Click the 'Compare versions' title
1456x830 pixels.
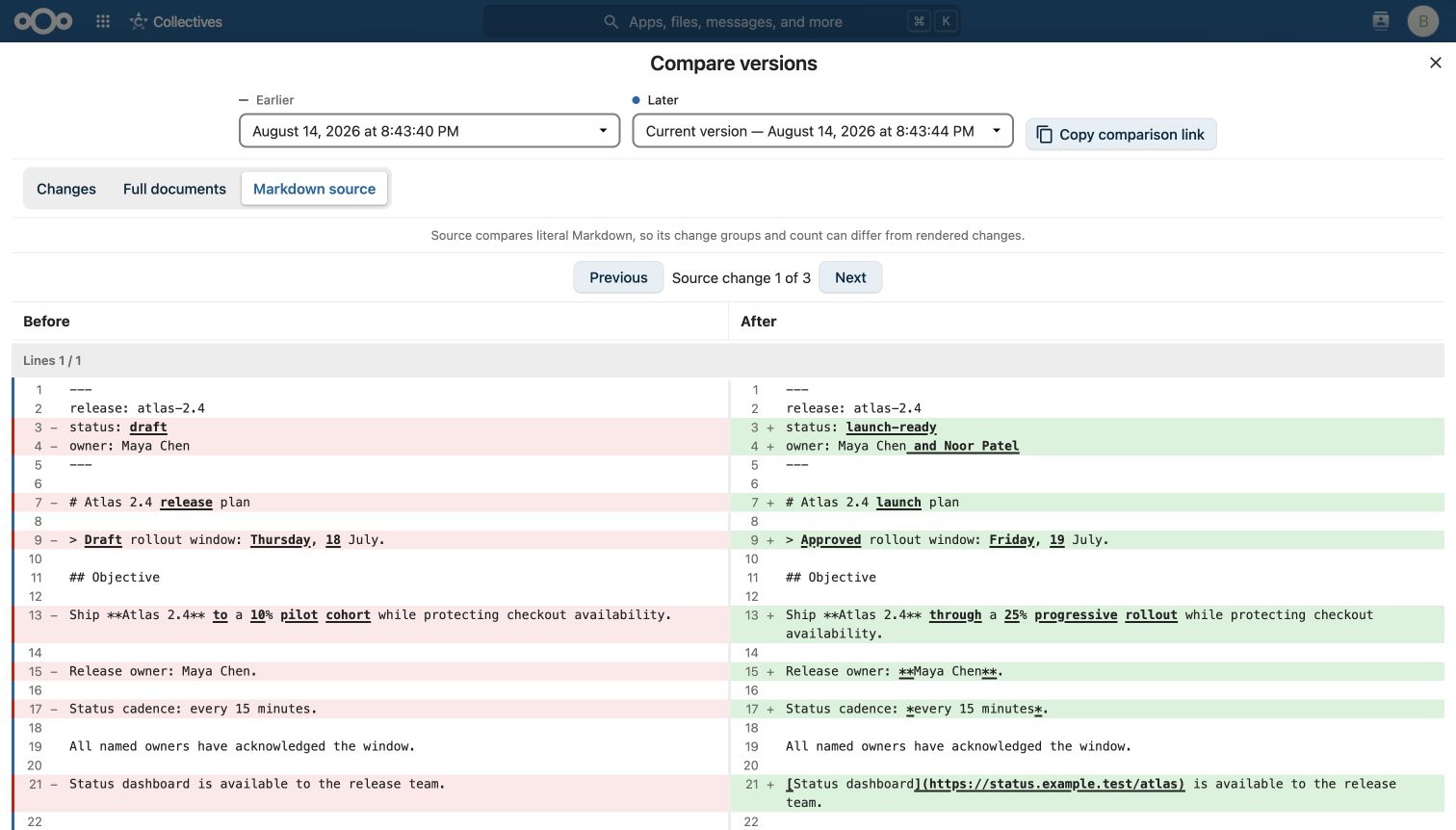tap(734, 64)
